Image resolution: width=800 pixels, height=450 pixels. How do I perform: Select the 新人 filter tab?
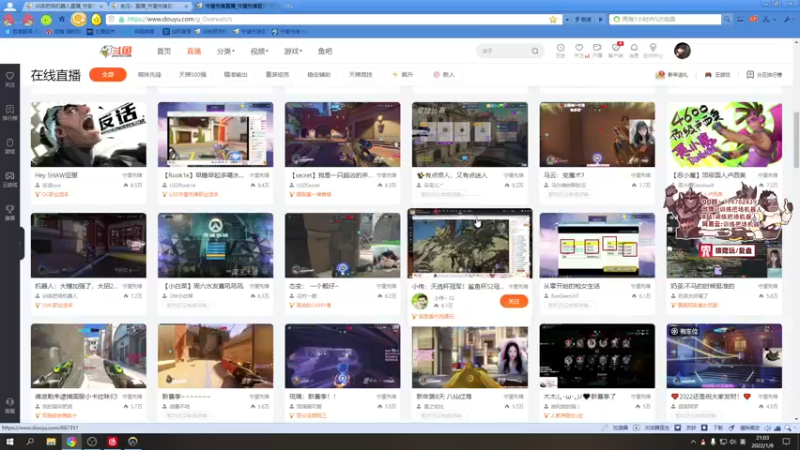(444, 74)
